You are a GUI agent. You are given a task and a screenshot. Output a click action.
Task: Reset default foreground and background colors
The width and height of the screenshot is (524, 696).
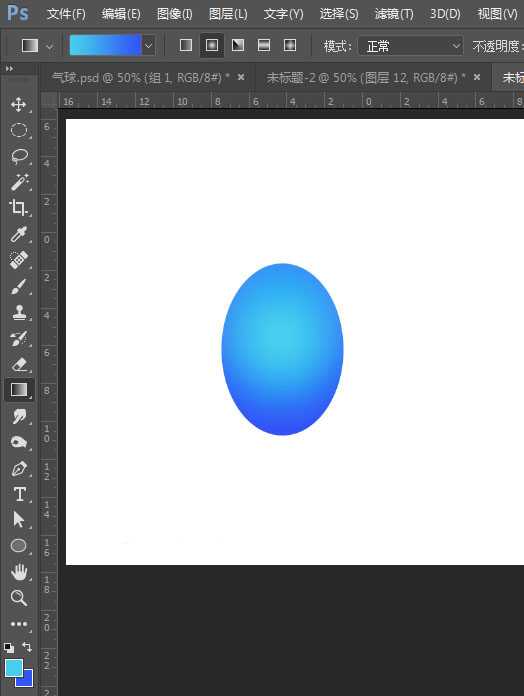coord(8,647)
